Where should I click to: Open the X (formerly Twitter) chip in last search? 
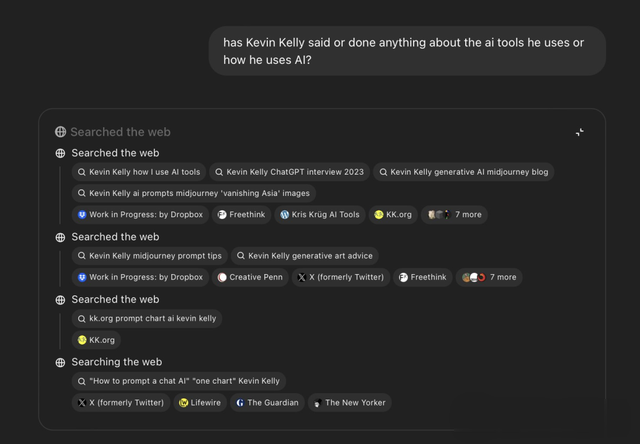[121, 403]
